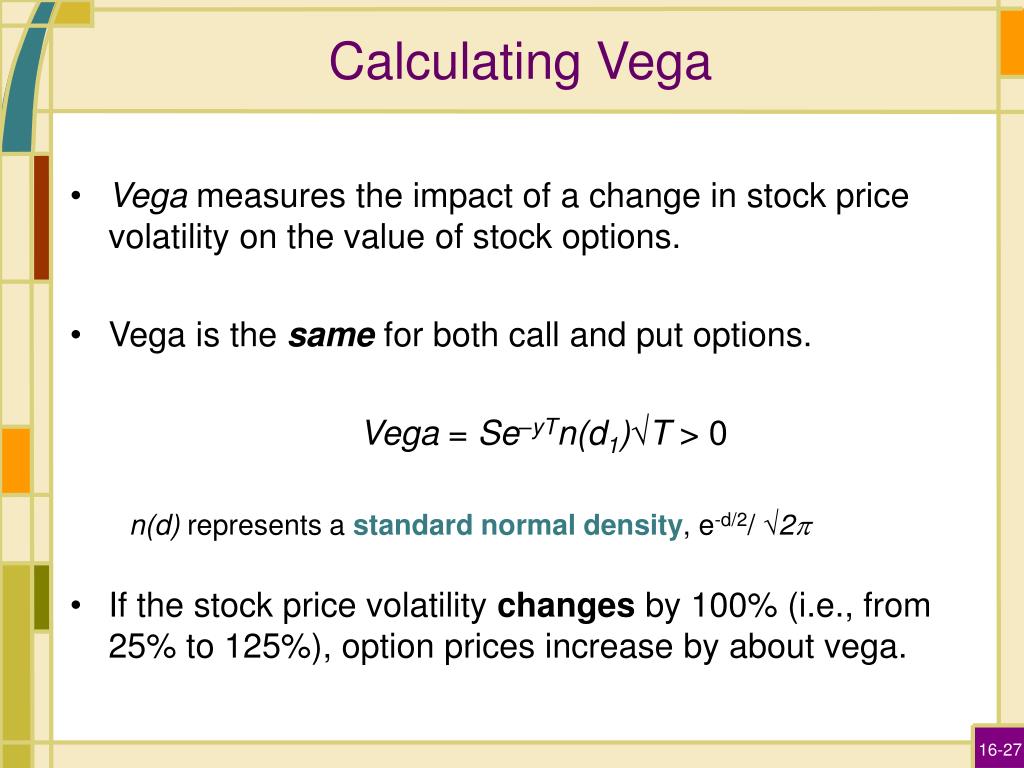Click the '> 0' at end of formula
This screenshot has height=768, width=1024.
703,434
